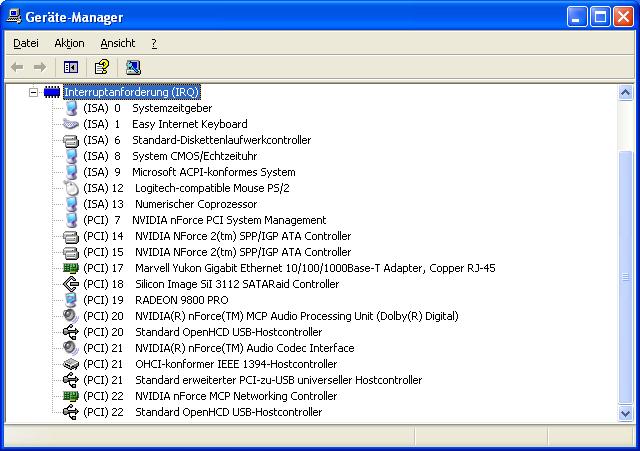Select Numerischer Coprozessor entry
This screenshot has width=640, height=451.
pyautogui.click(x=170, y=204)
